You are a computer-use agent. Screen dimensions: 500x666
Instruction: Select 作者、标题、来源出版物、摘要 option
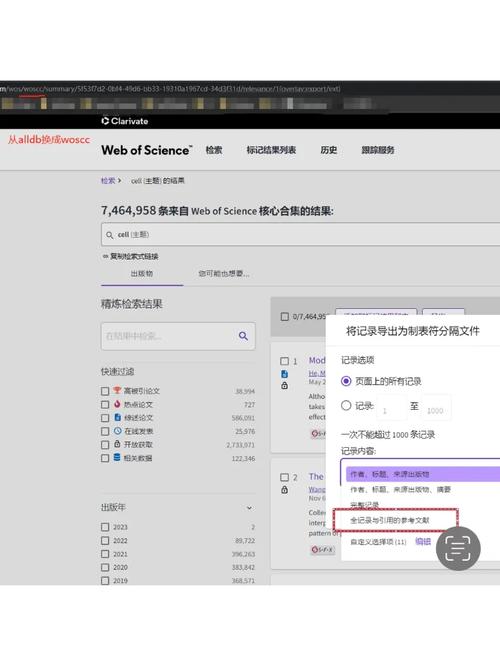(x=400, y=490)
